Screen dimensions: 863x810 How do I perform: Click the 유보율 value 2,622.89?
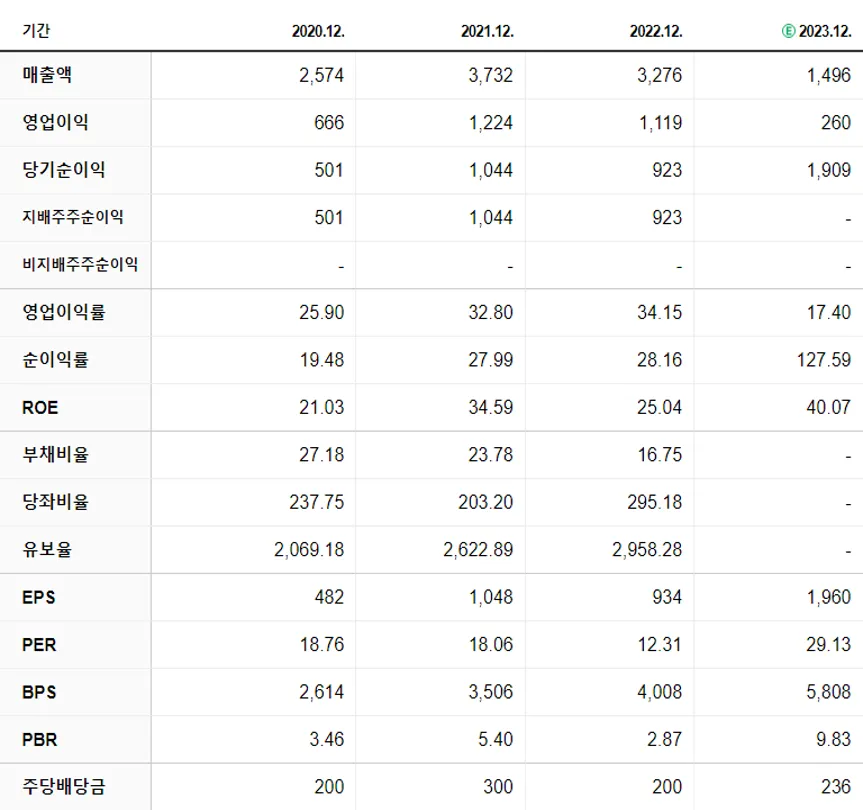point(478,550)
